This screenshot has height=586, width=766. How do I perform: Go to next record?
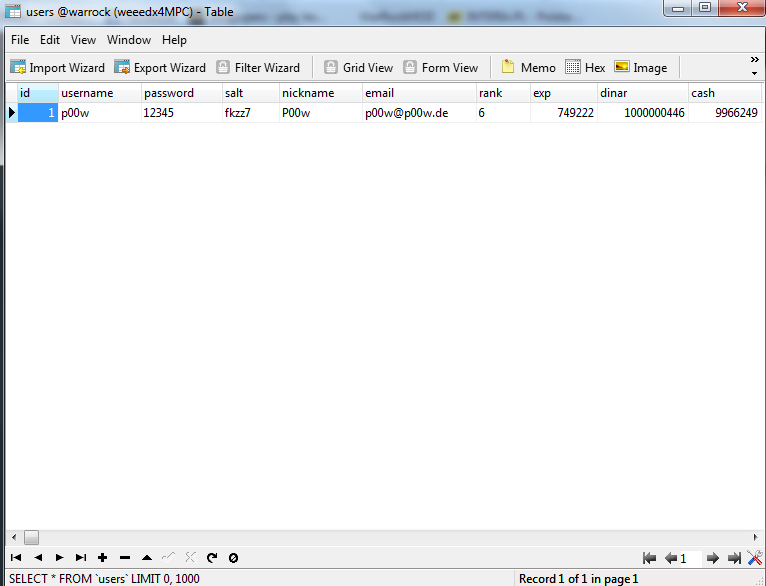[x=60, y=558]
